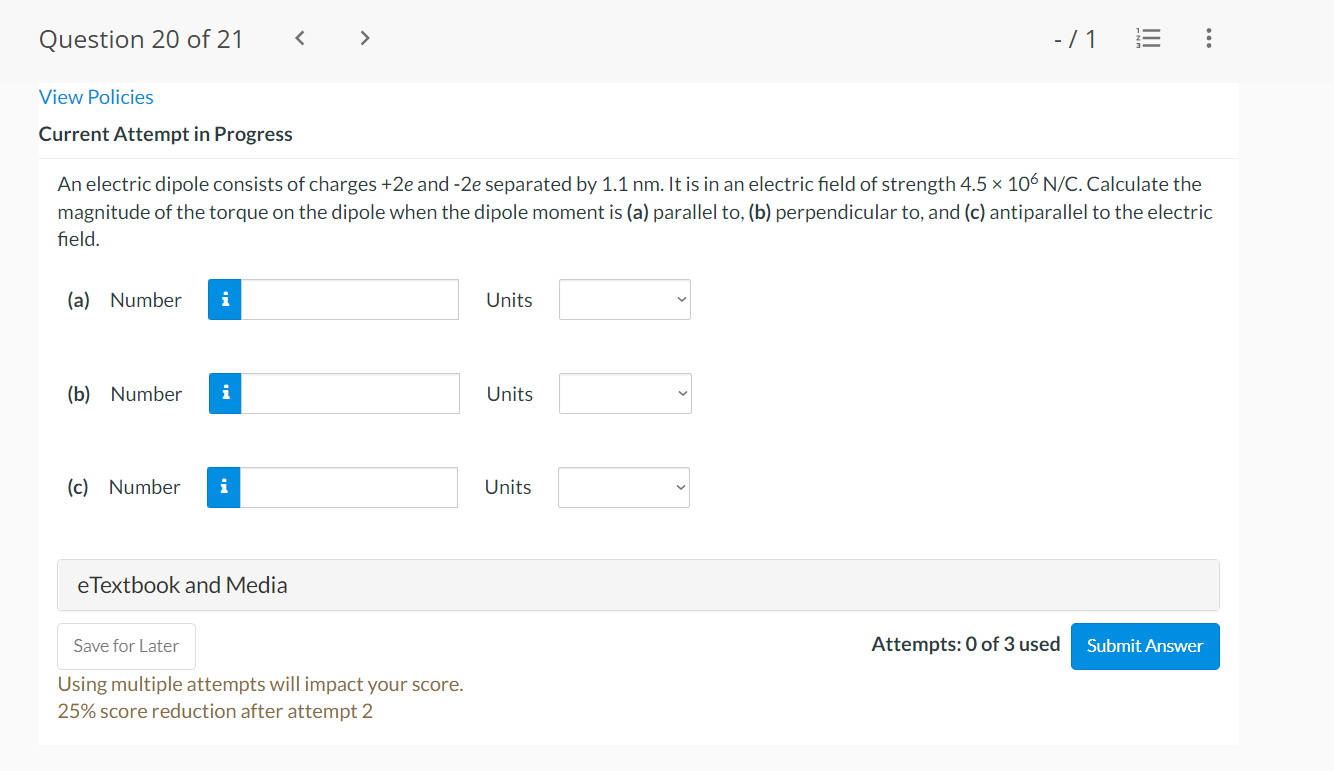Screen dimensions: 1334x771
Task: Click the '- / 1' score text
Action: point(1075,39)
